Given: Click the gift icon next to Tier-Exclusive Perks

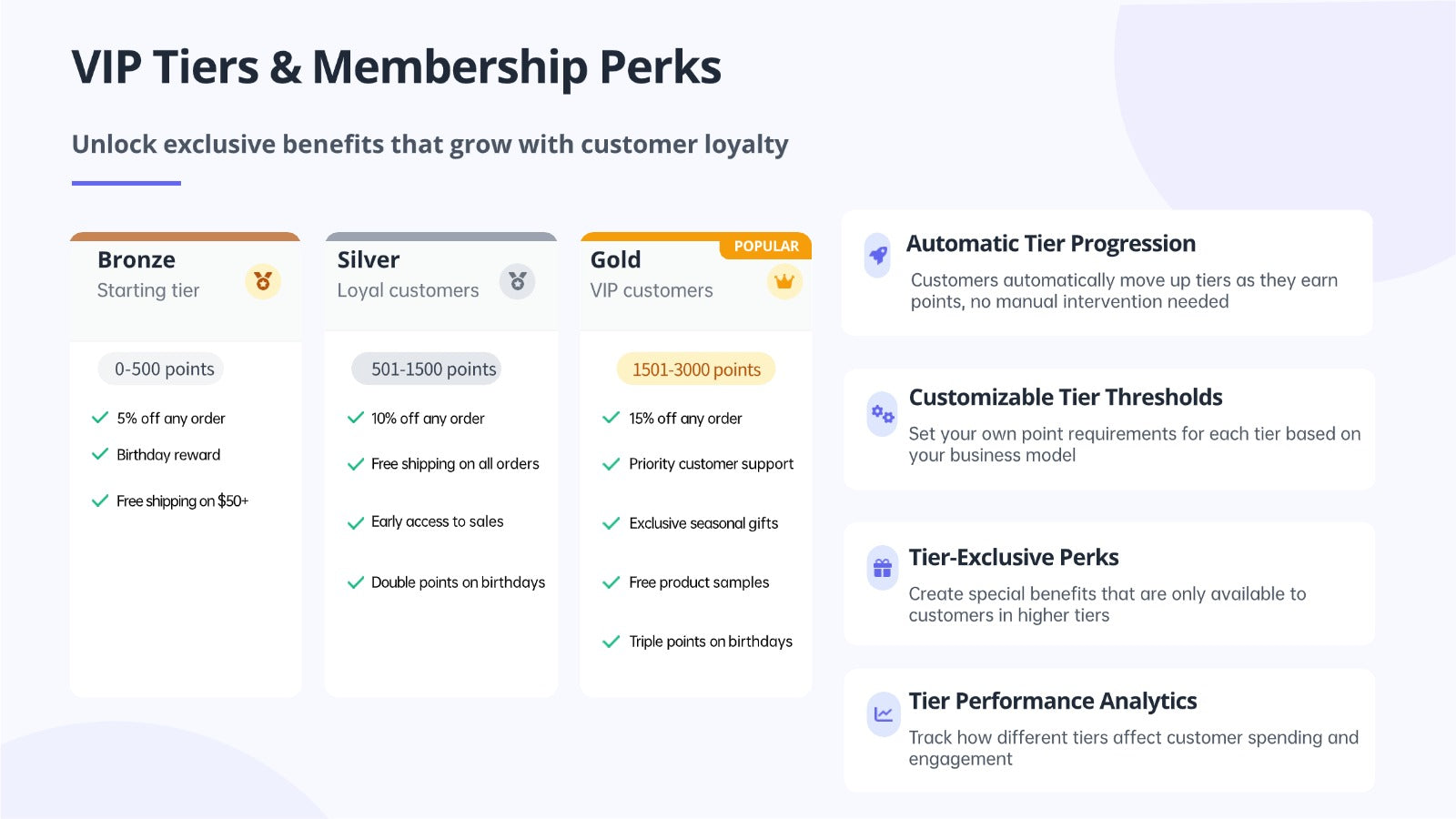Looking at the screenshot, I should pos(883,569).
